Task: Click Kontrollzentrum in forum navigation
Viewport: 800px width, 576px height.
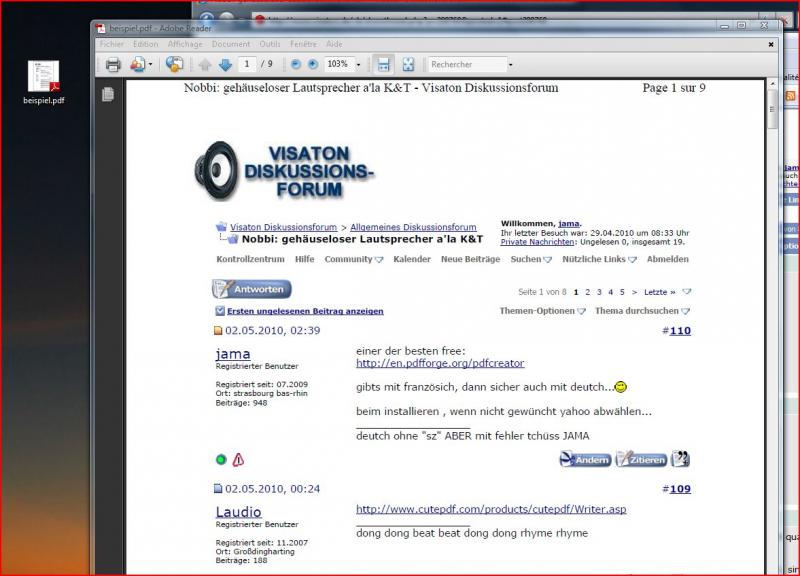Action: (251, 259)
